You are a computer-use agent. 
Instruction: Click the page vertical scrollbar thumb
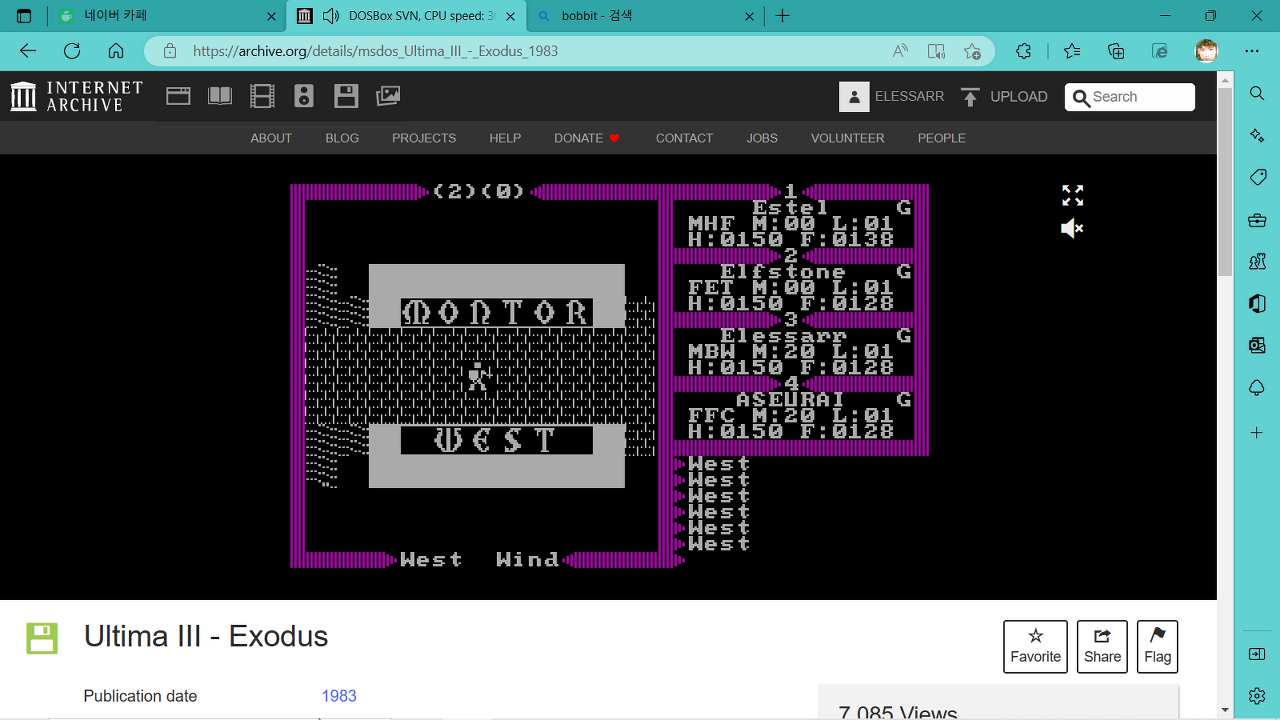coord(1225,181)
